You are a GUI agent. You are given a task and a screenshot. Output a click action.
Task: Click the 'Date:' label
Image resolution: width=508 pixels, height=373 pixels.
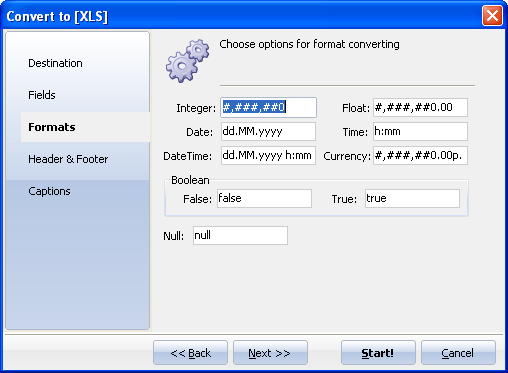pyautogui.click(x=199, y=132)
